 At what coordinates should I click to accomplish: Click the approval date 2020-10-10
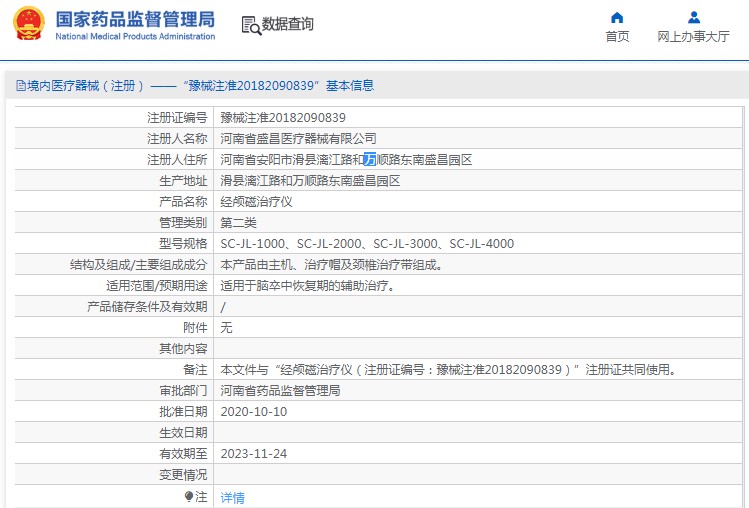click(x=254, y=412)
